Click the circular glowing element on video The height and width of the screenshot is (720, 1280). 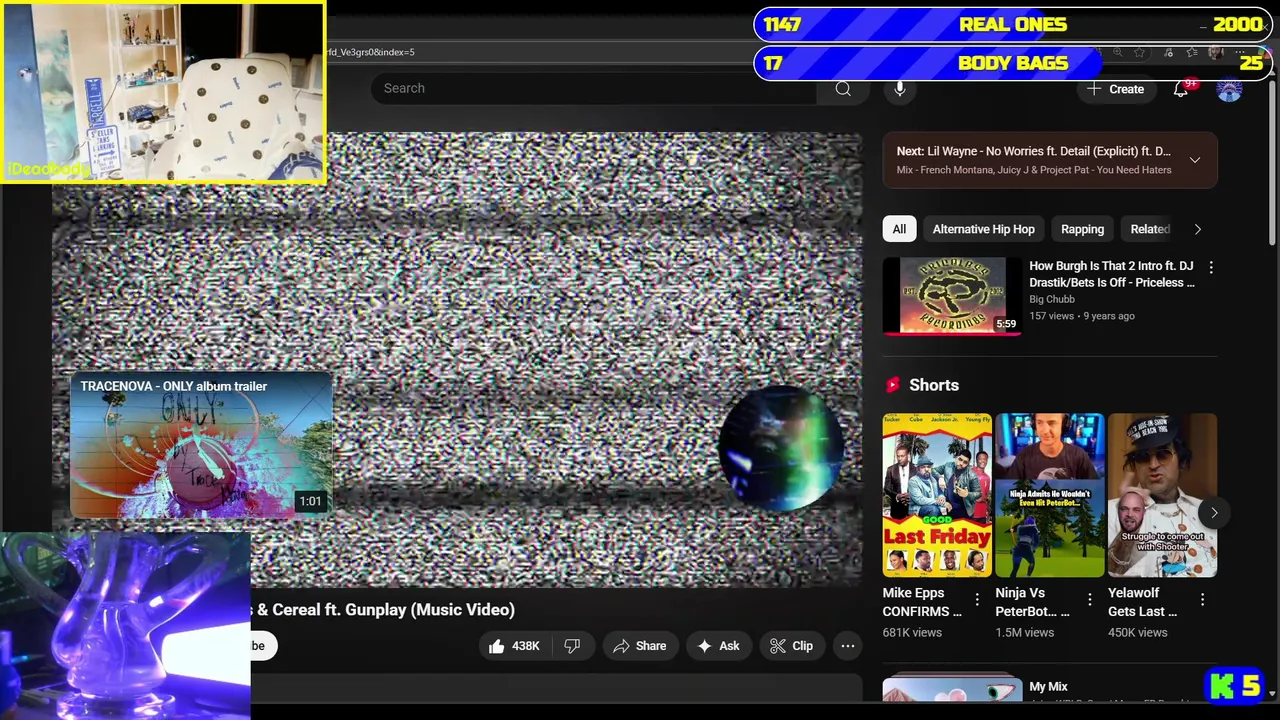point(781,450)
